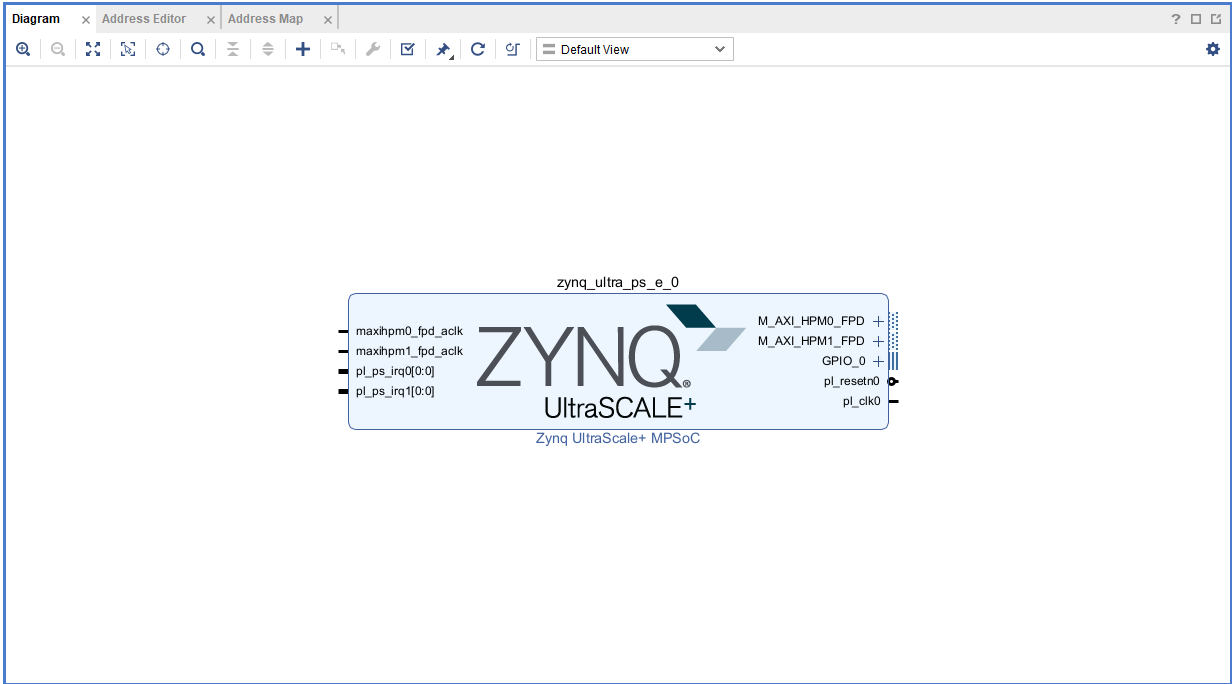Click the Add IP plus icon
The width and height of the screenshot is (1232, 684).
coord(303,49)
